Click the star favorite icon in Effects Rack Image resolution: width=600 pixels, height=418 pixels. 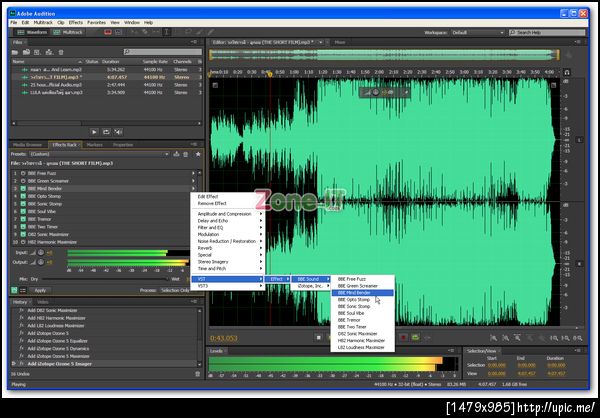[x=198, y=154]
